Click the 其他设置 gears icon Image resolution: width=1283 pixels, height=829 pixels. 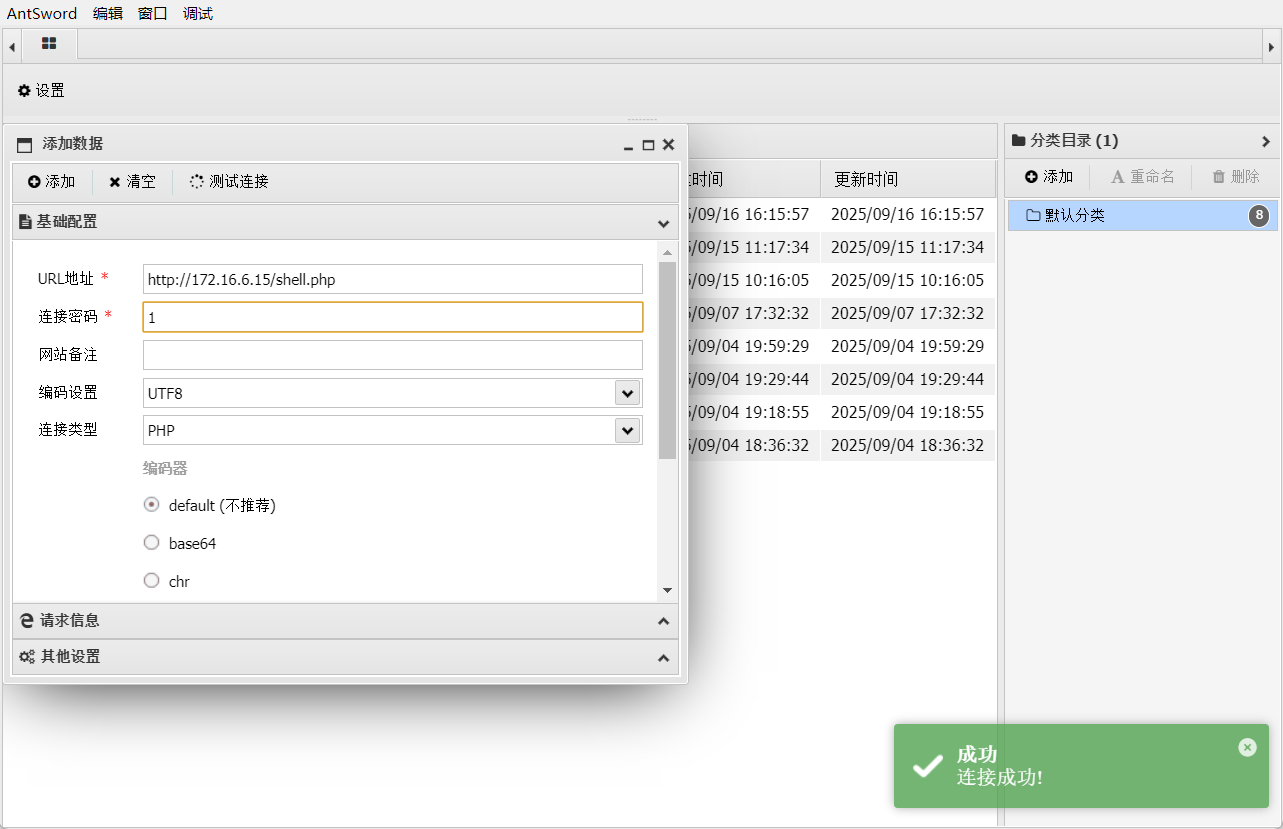(x=27, y=657)
